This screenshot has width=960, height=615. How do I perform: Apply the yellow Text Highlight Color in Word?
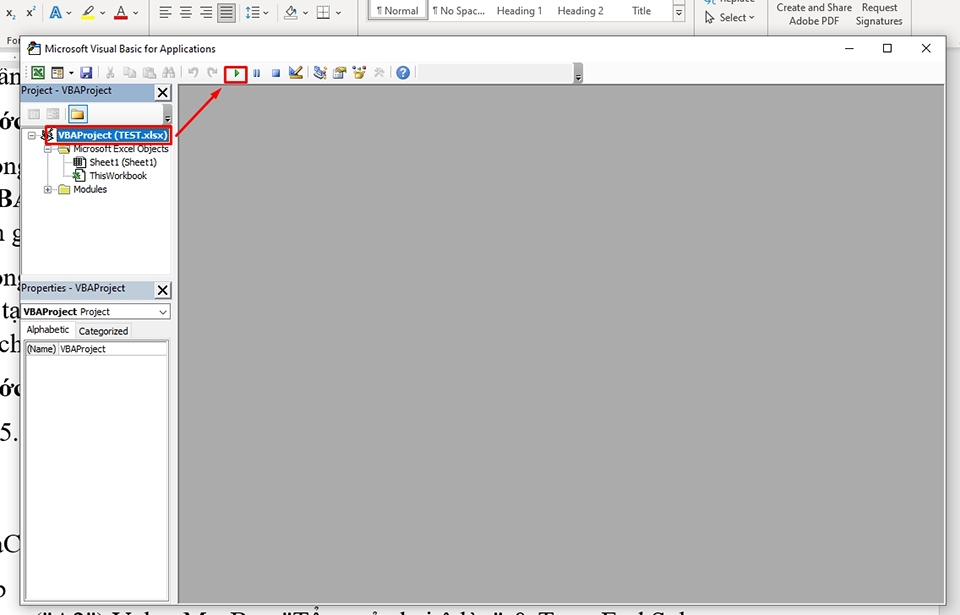88,12
